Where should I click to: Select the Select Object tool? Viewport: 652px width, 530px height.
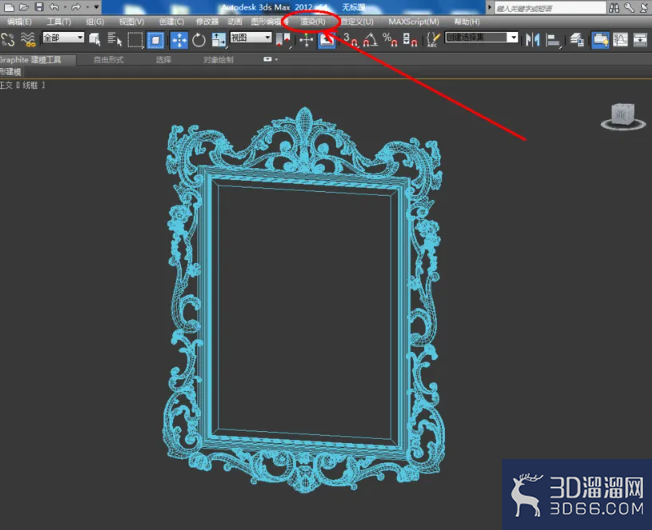95,40
